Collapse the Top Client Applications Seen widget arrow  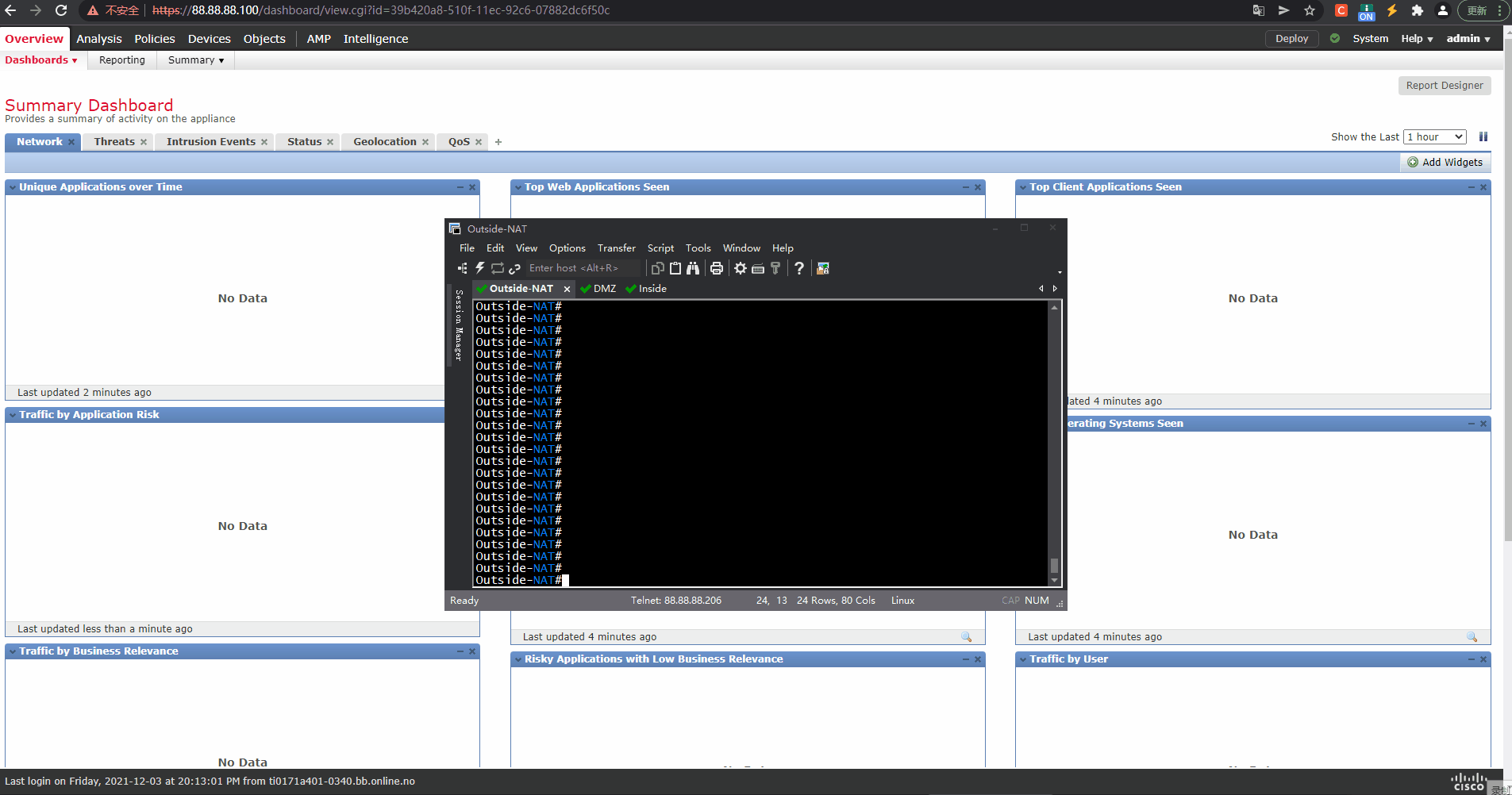(1023, 187)
